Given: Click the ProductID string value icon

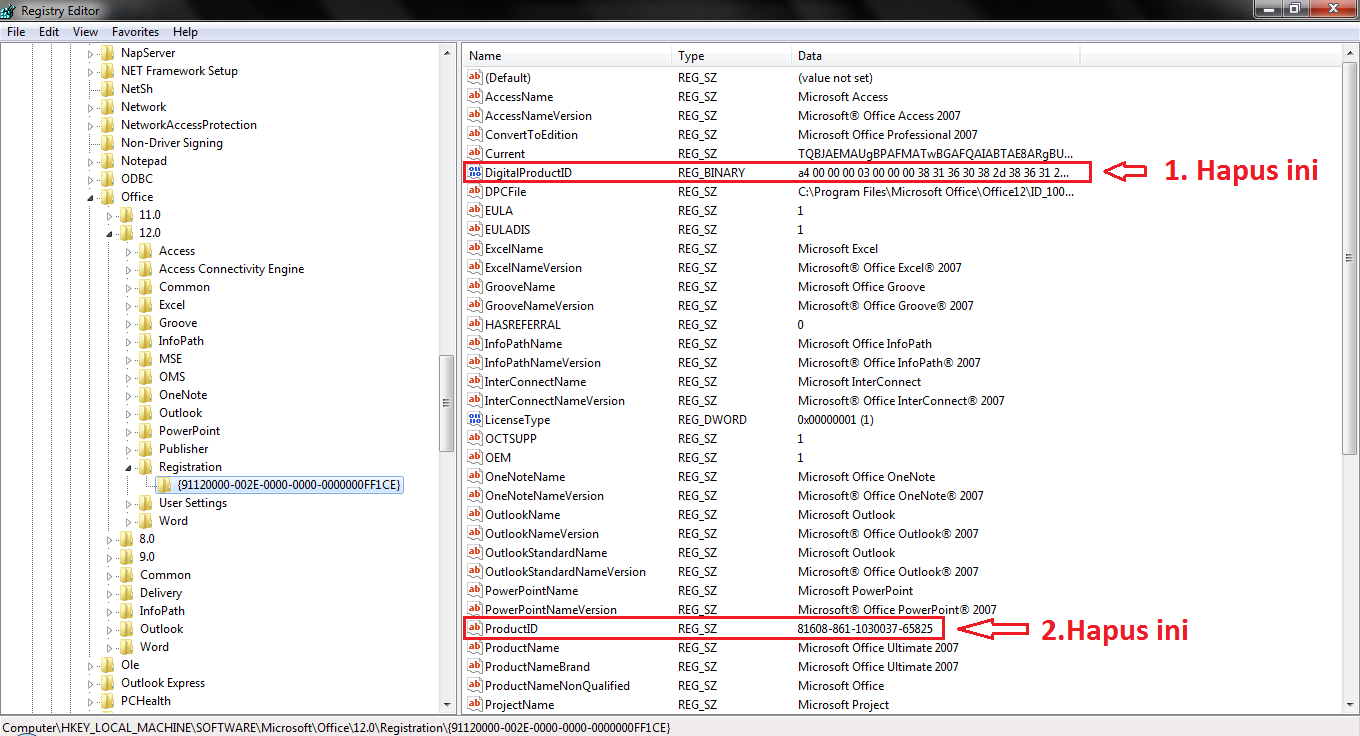Looking at the screenshot, I should tap(475, 629).
